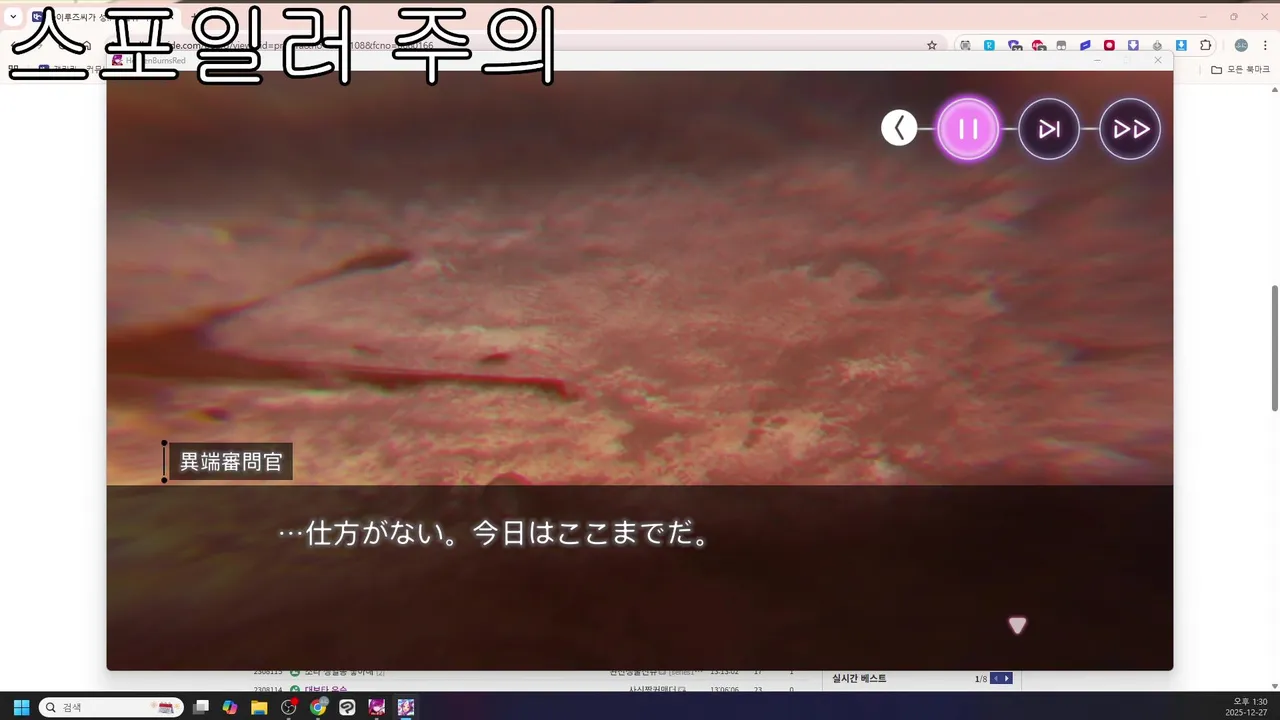Click the Windows taskbar search box 검색
The width and height of the screenshot is (1280, 720).
click(x=111, y=707)
